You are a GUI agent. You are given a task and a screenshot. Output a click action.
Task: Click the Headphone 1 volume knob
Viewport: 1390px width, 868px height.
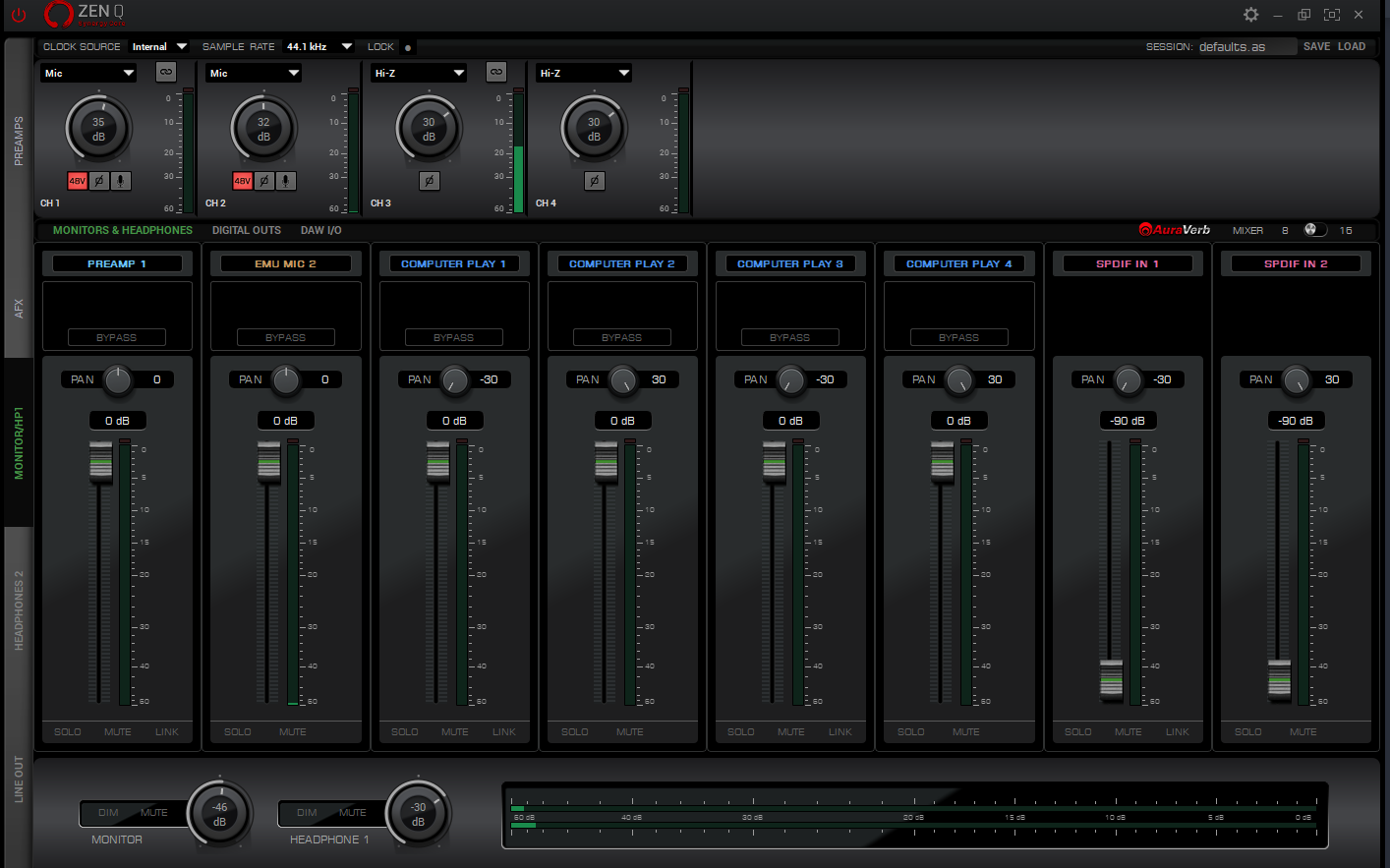(418, 814)
